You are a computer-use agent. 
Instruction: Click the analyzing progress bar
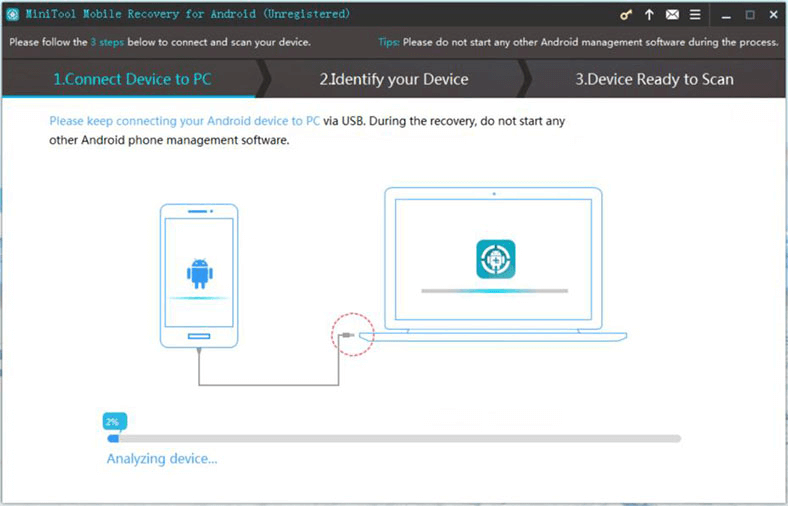coord(394,439)
